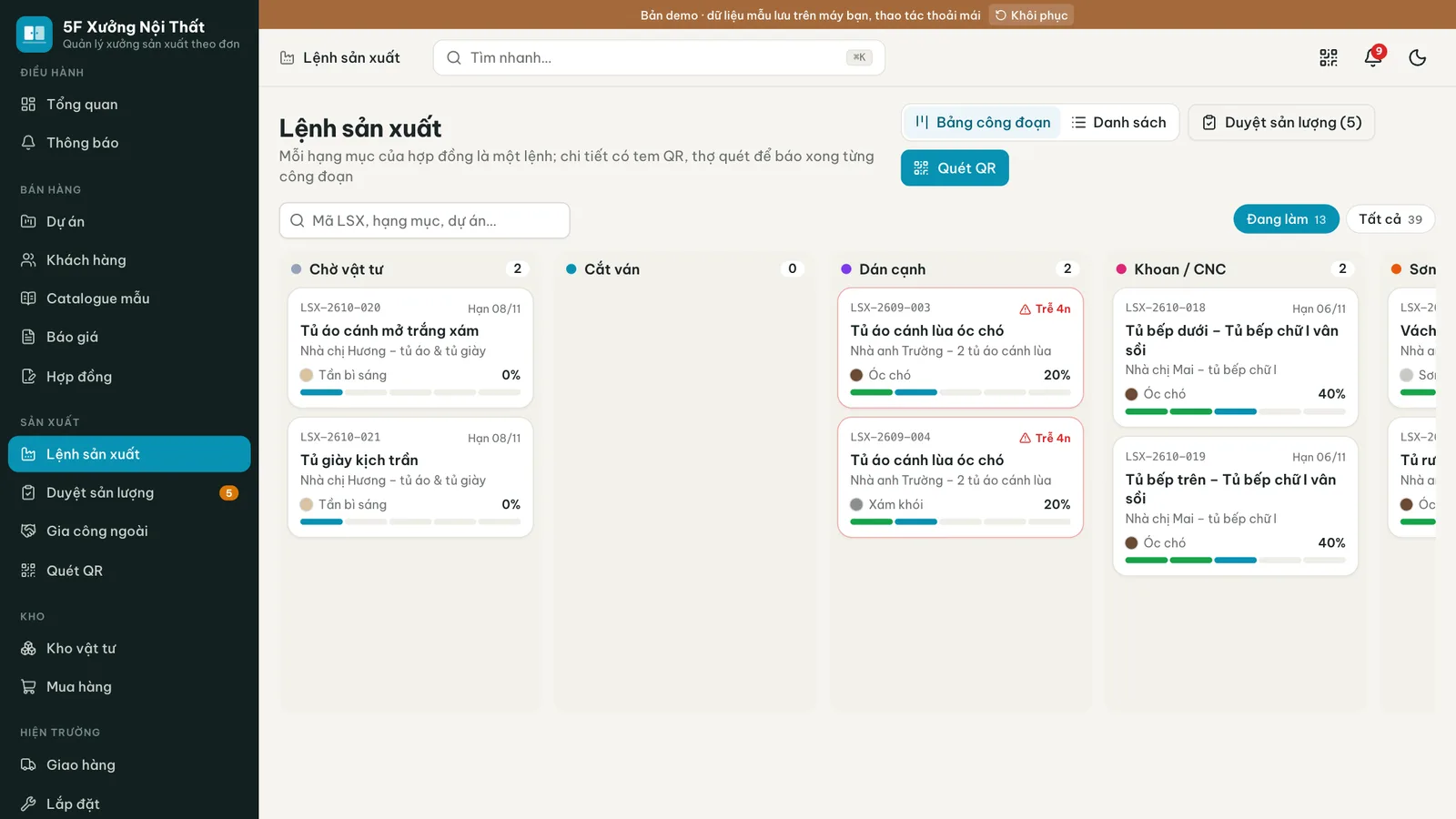Open card LSX-2609-004 Xám khói
Viewport: 1456px width, 819px height.
tap(960, 477)
